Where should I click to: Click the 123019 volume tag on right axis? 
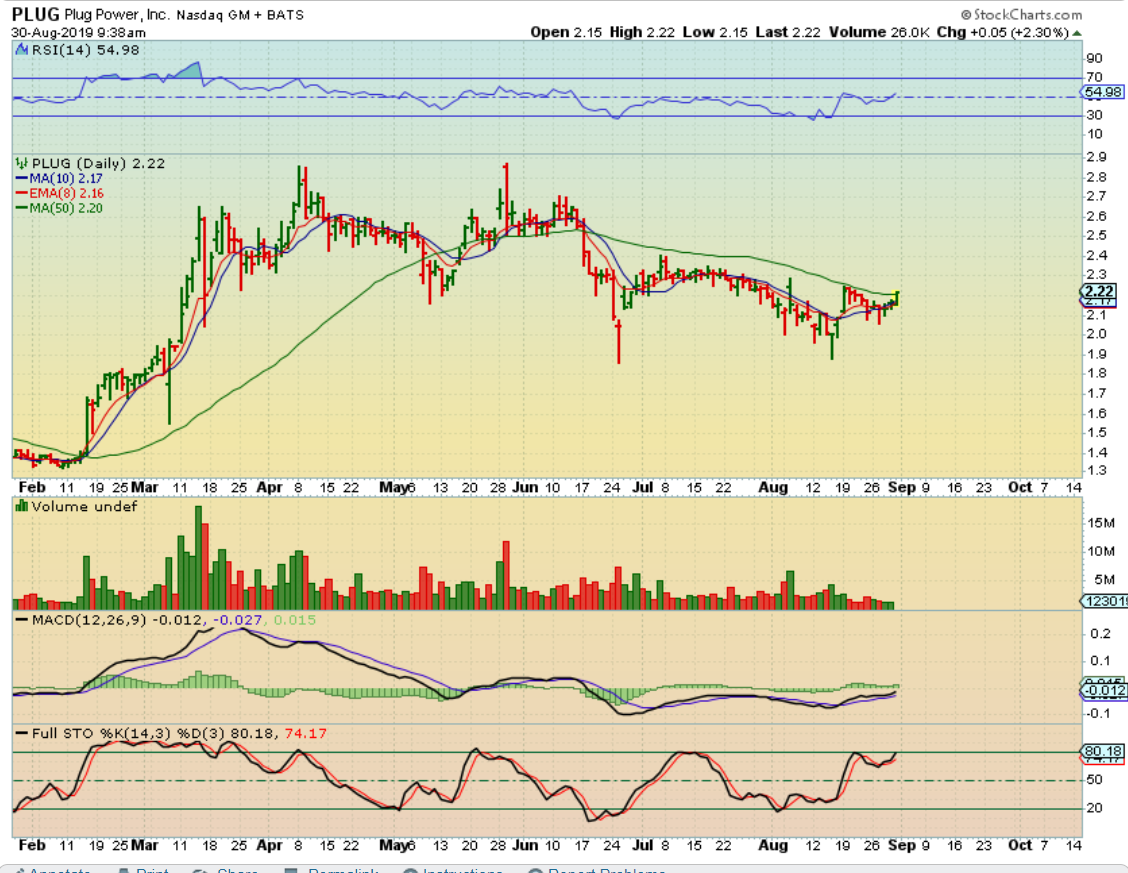(1106, 601)
